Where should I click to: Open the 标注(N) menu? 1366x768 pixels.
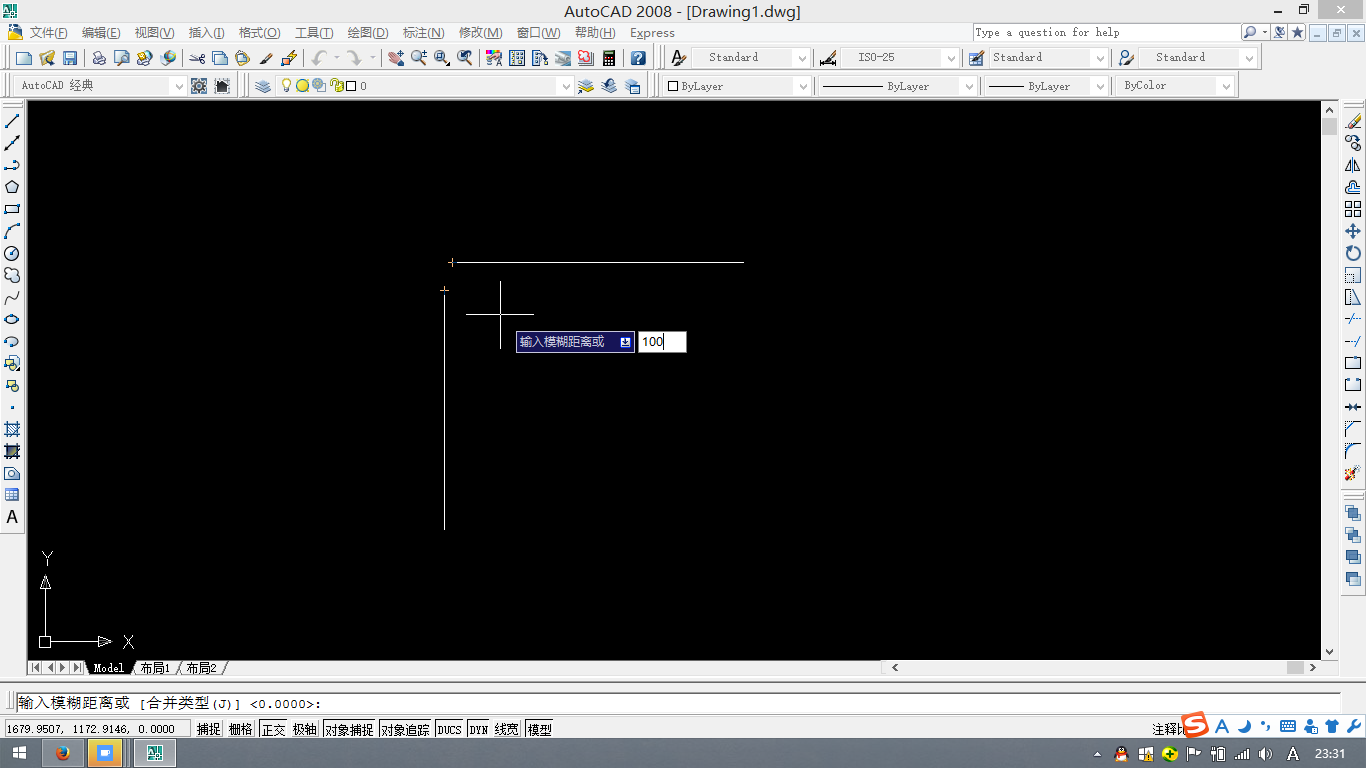pyautogui.click(x=424, y=33)
